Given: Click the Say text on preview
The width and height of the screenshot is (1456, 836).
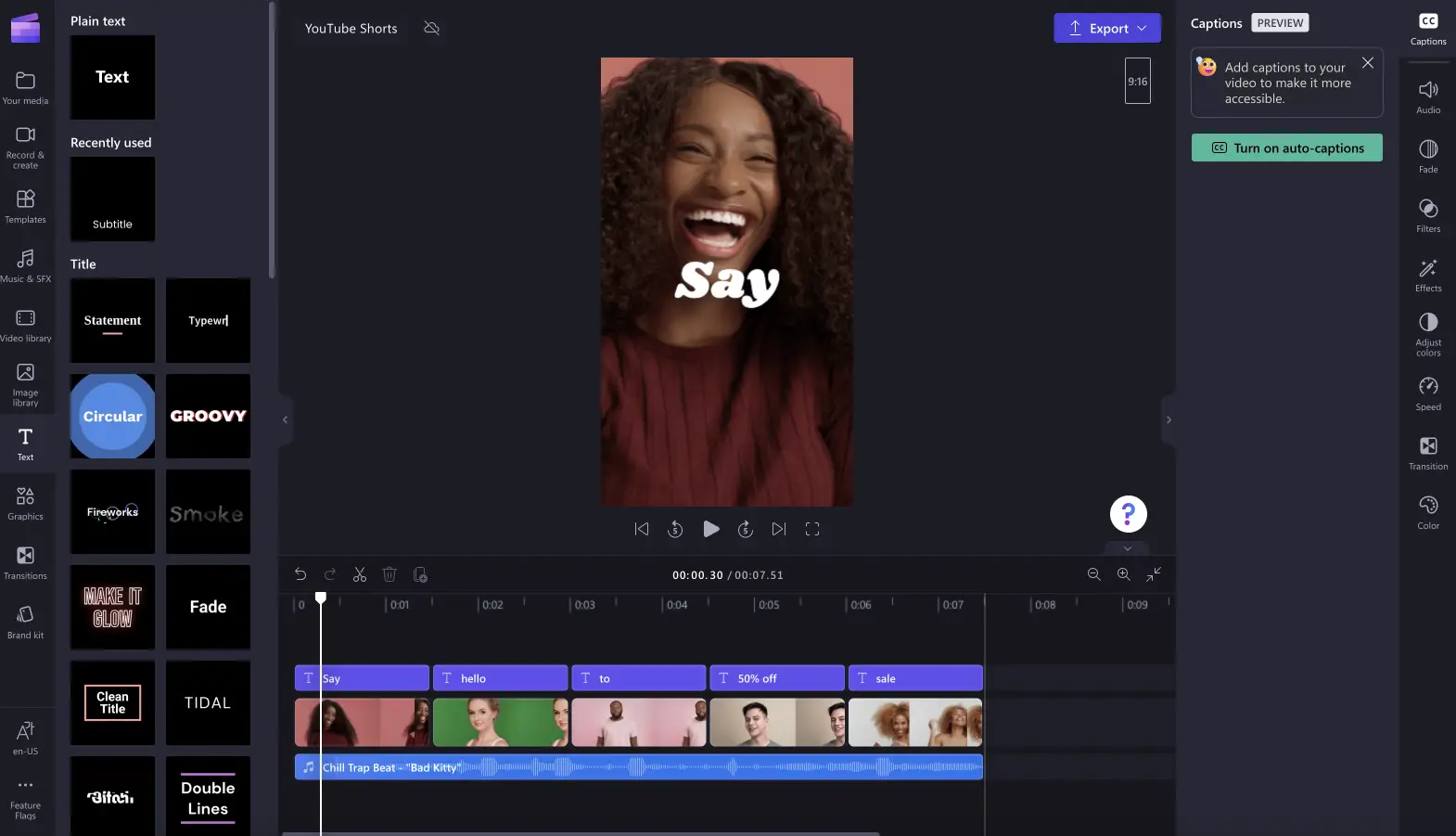Looking at the screenshot, I should [x=727, y=282].
